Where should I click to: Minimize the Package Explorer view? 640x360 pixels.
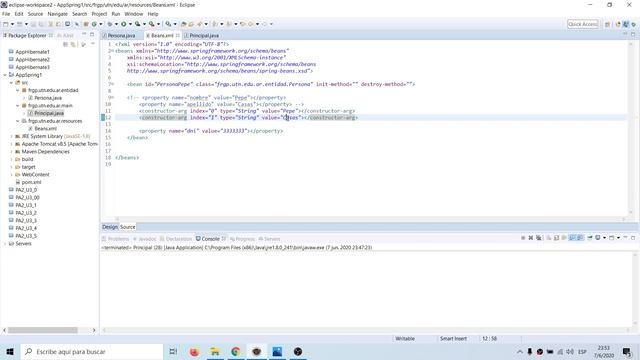(x=84, y=35)
